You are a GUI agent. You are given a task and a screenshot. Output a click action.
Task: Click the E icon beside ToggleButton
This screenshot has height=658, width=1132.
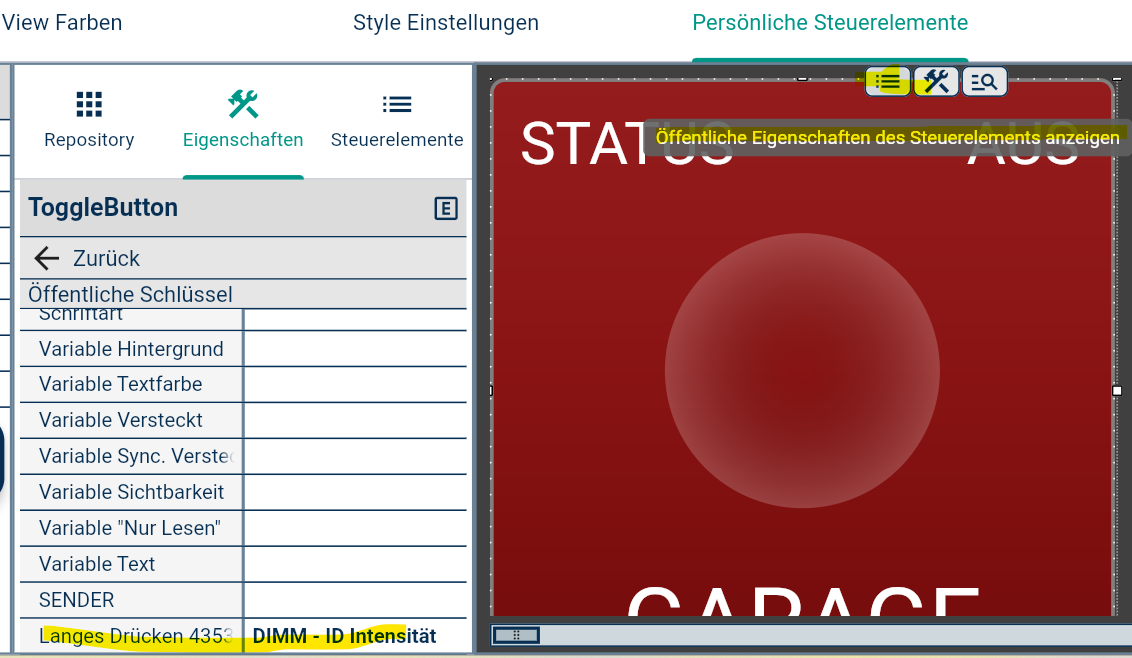tap(445, 209)
